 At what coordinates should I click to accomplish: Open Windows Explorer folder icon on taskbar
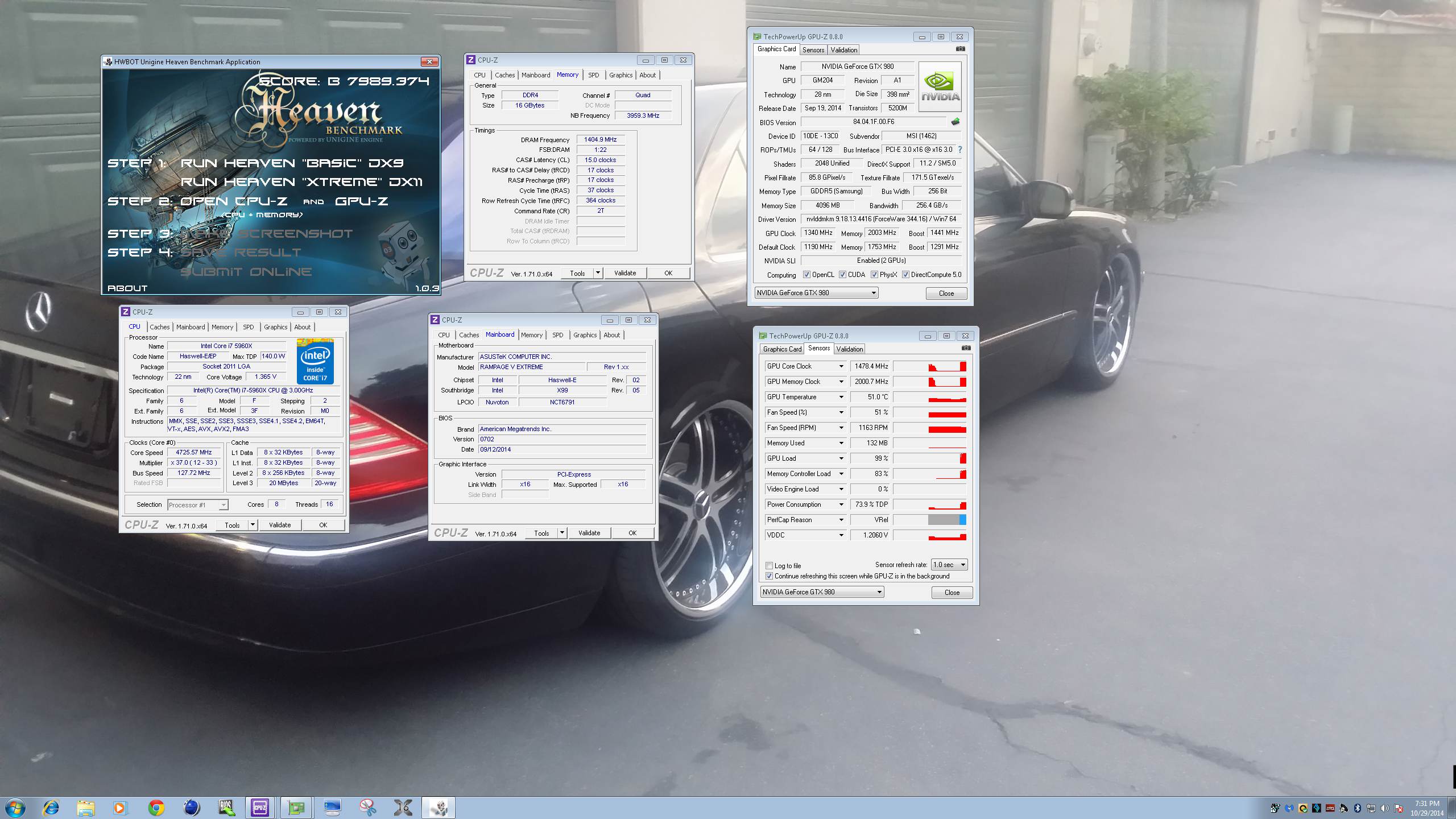coord(86,808)
